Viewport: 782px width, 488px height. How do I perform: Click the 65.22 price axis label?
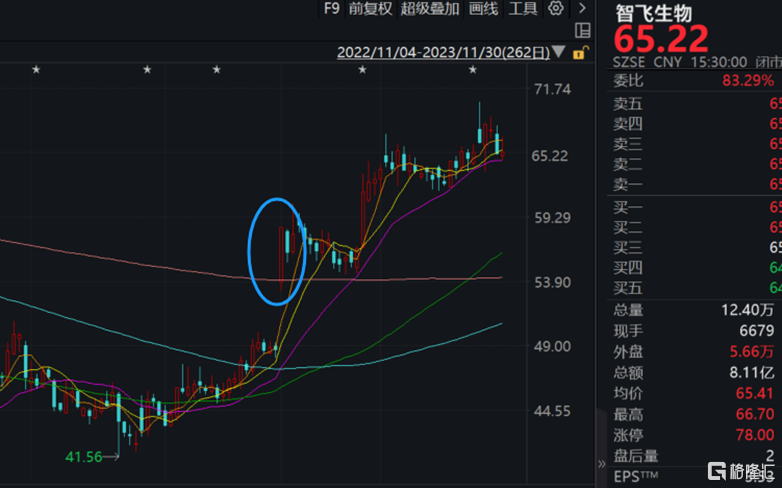[x=550, y=156]
